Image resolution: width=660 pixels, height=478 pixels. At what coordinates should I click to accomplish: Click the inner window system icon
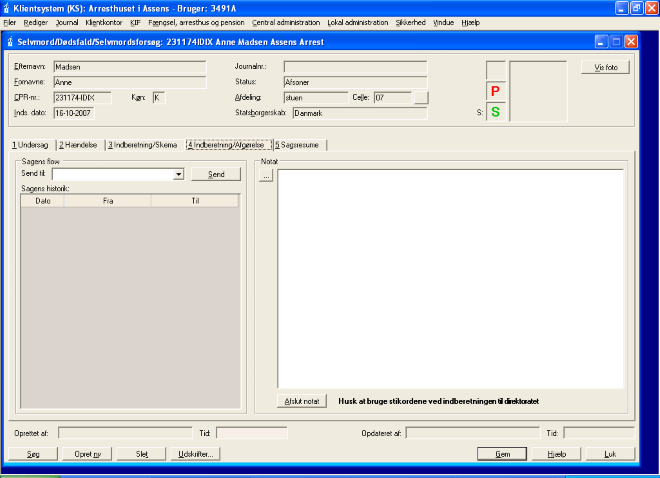pyautogui.click(x=10, y=42)
